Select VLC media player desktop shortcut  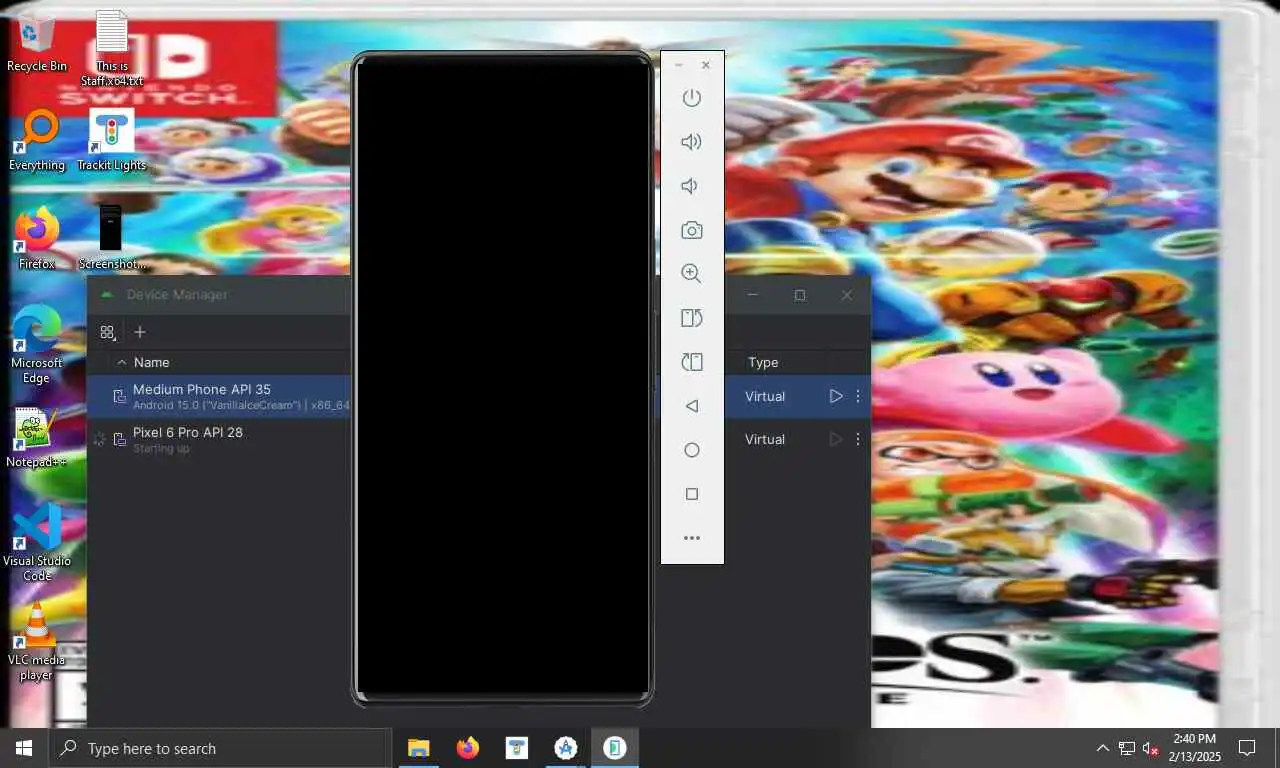tap(37, 642)
